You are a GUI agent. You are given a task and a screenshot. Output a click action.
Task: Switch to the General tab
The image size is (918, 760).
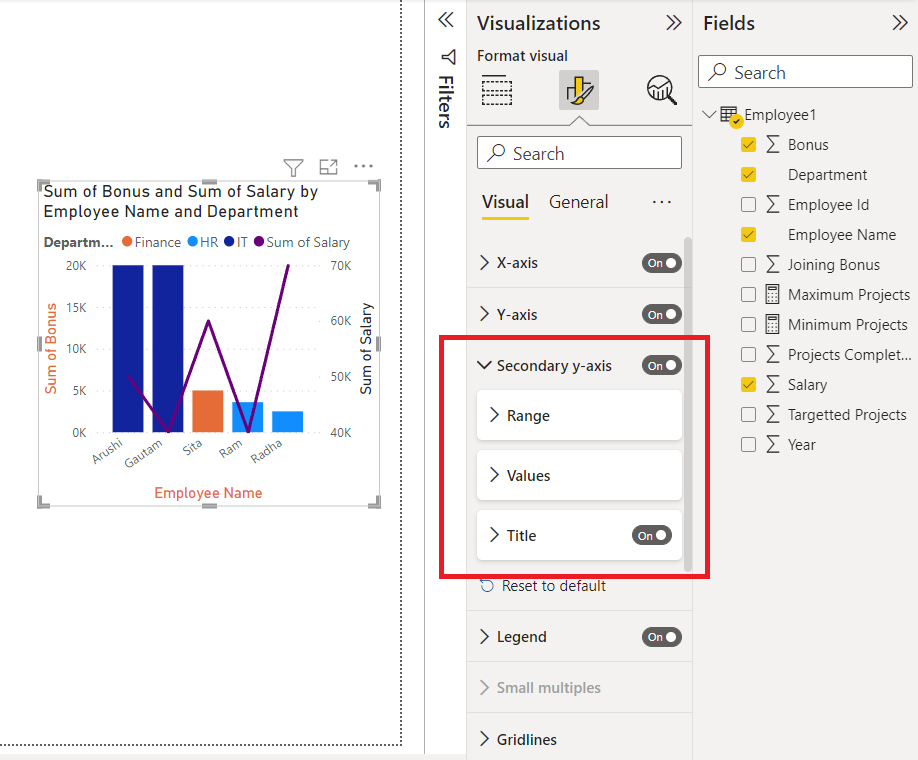(578, 202)
